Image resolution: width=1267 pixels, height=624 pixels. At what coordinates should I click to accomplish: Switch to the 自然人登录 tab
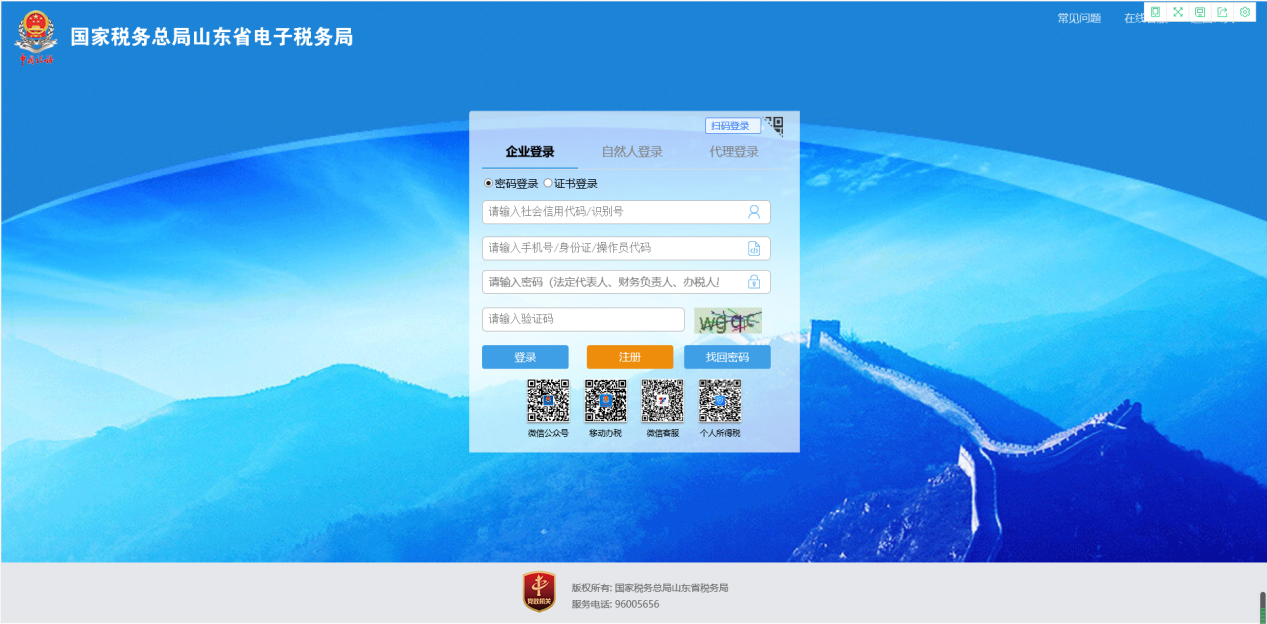pyautogui.click(x=632, y=152)
